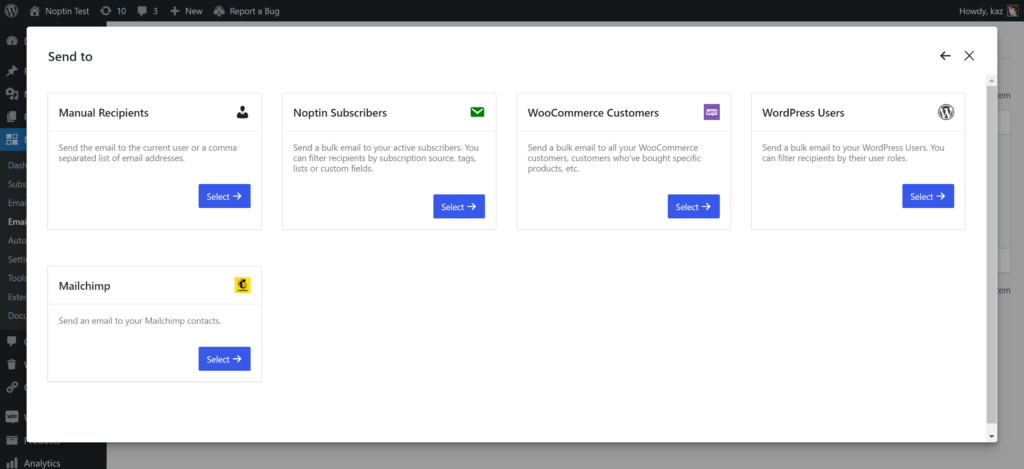Open the New content menu
Image resolution: width=1024 pixels, height=469 pixels.
coord(186,10)
